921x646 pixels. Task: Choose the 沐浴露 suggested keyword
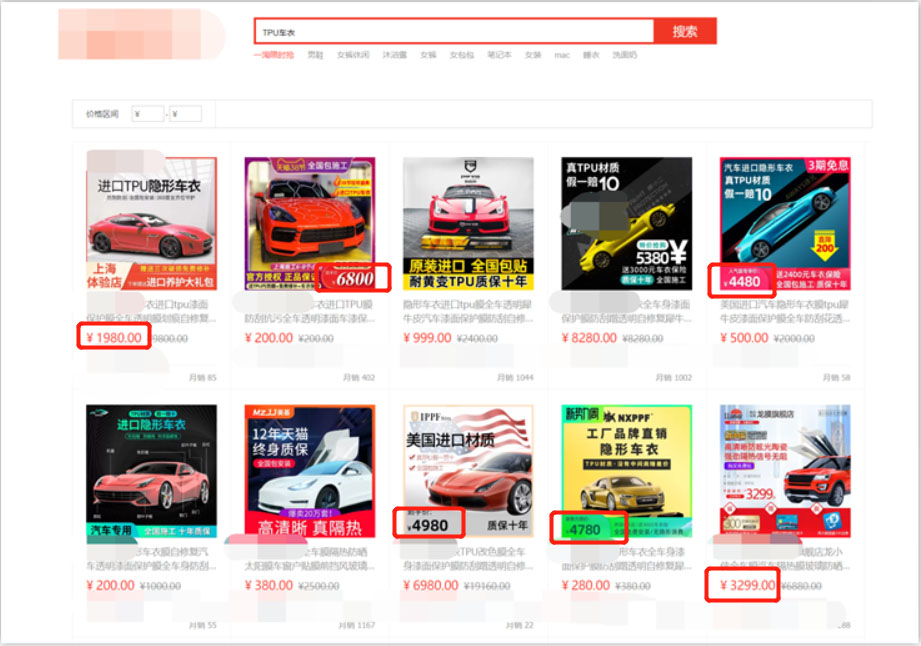[x=394, y=55]
